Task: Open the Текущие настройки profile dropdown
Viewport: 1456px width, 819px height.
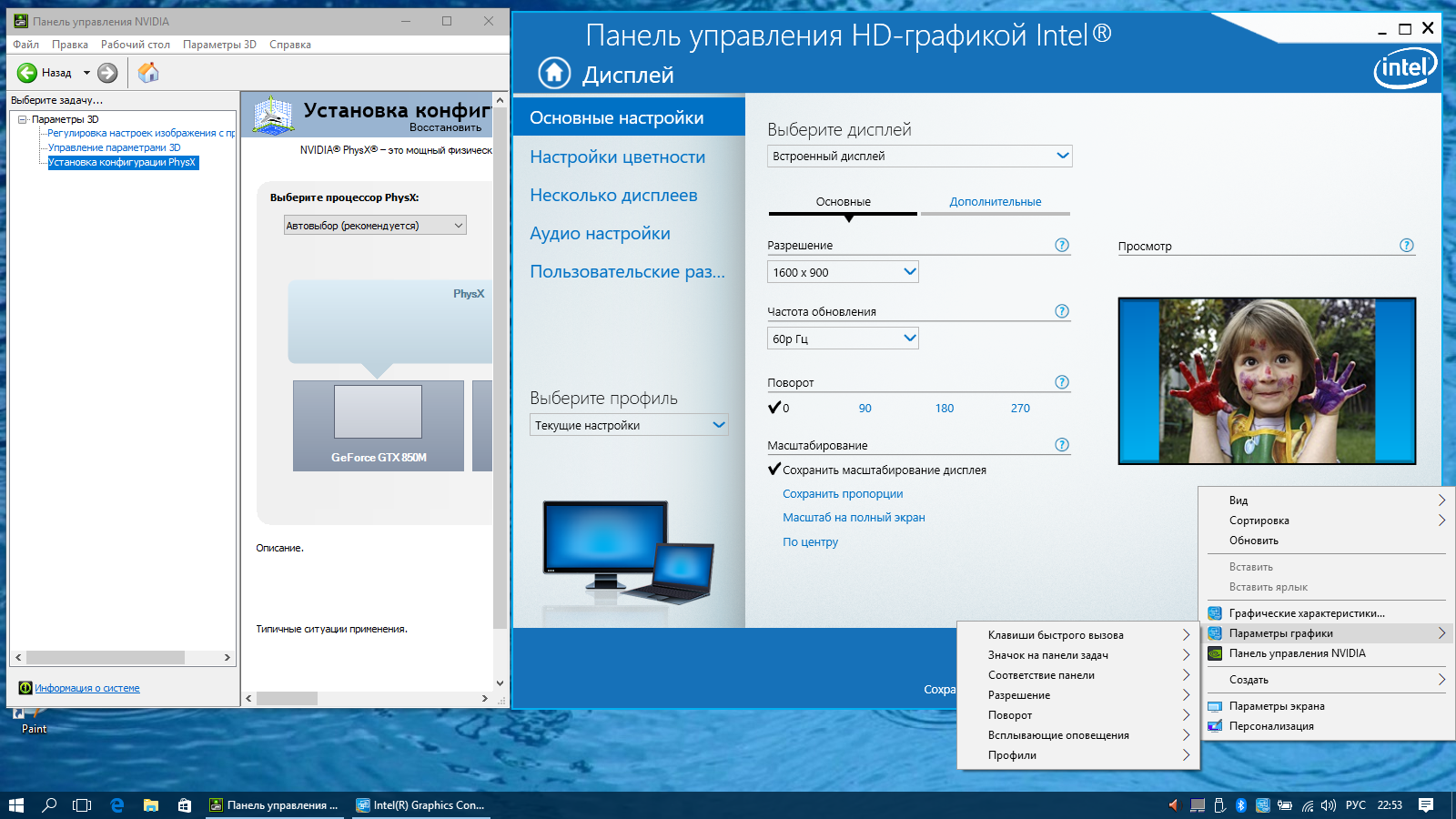Action: click(x=629, y=425)
